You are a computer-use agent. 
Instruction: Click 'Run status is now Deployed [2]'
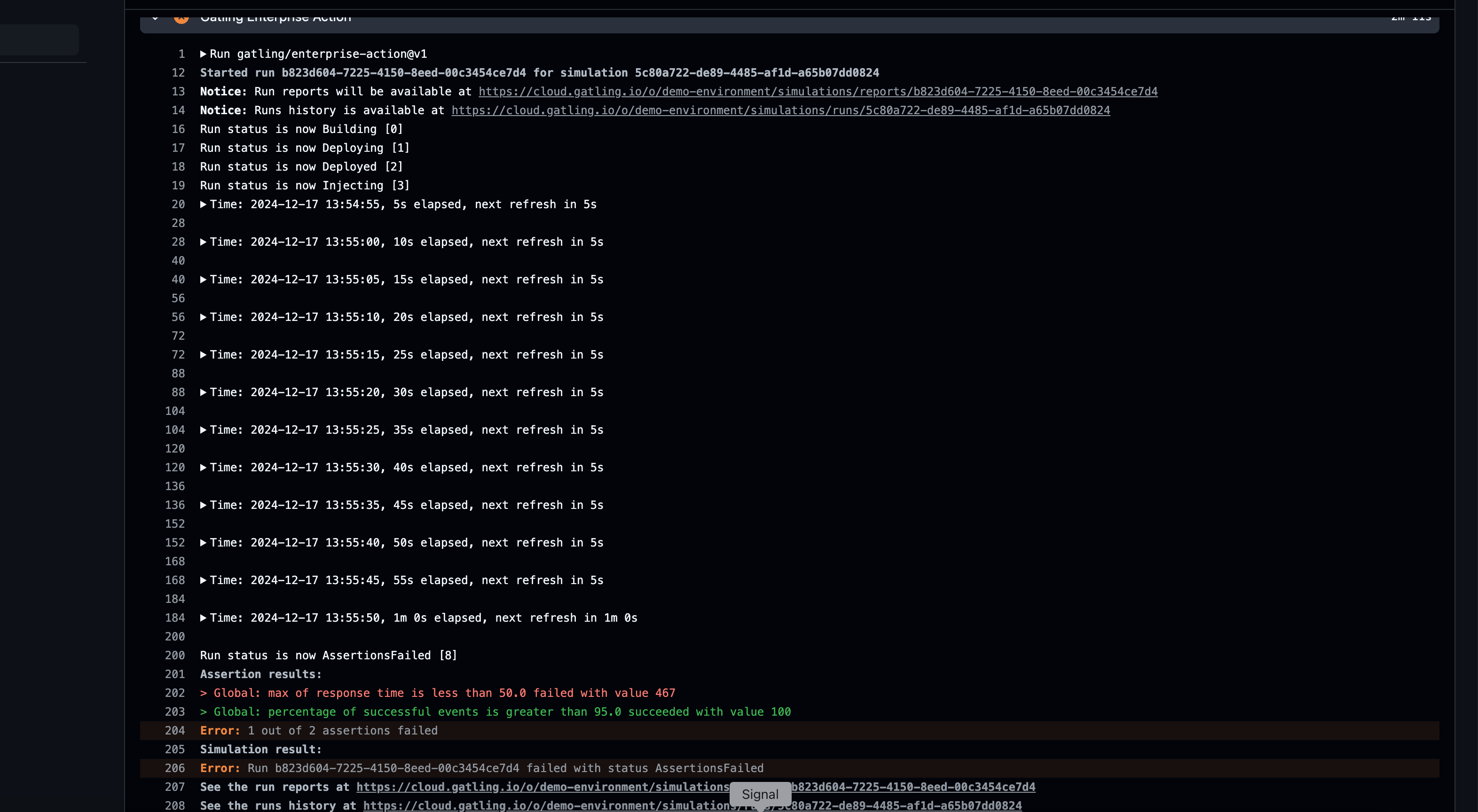tap(301, 167)
